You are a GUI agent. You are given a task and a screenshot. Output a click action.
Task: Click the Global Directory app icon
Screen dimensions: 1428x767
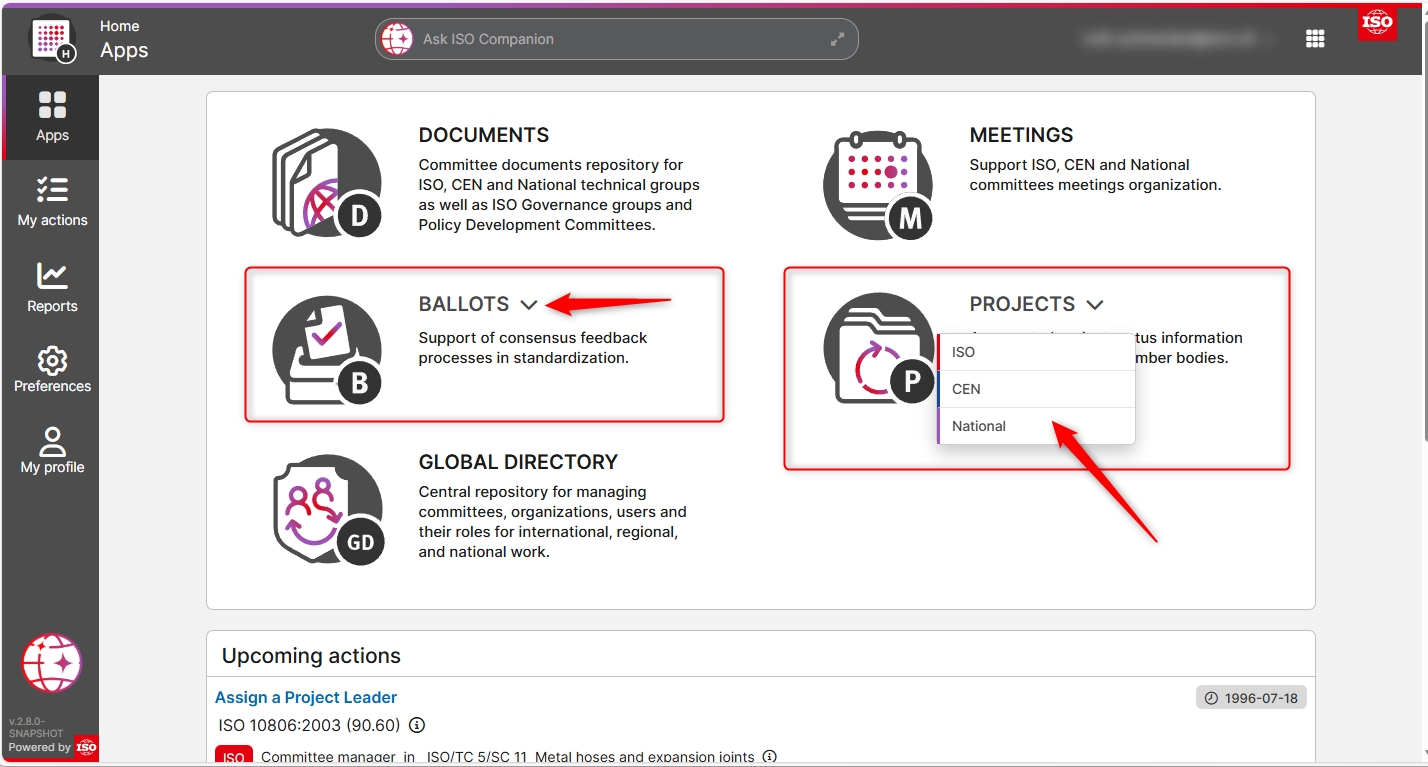tap(327, 509)
